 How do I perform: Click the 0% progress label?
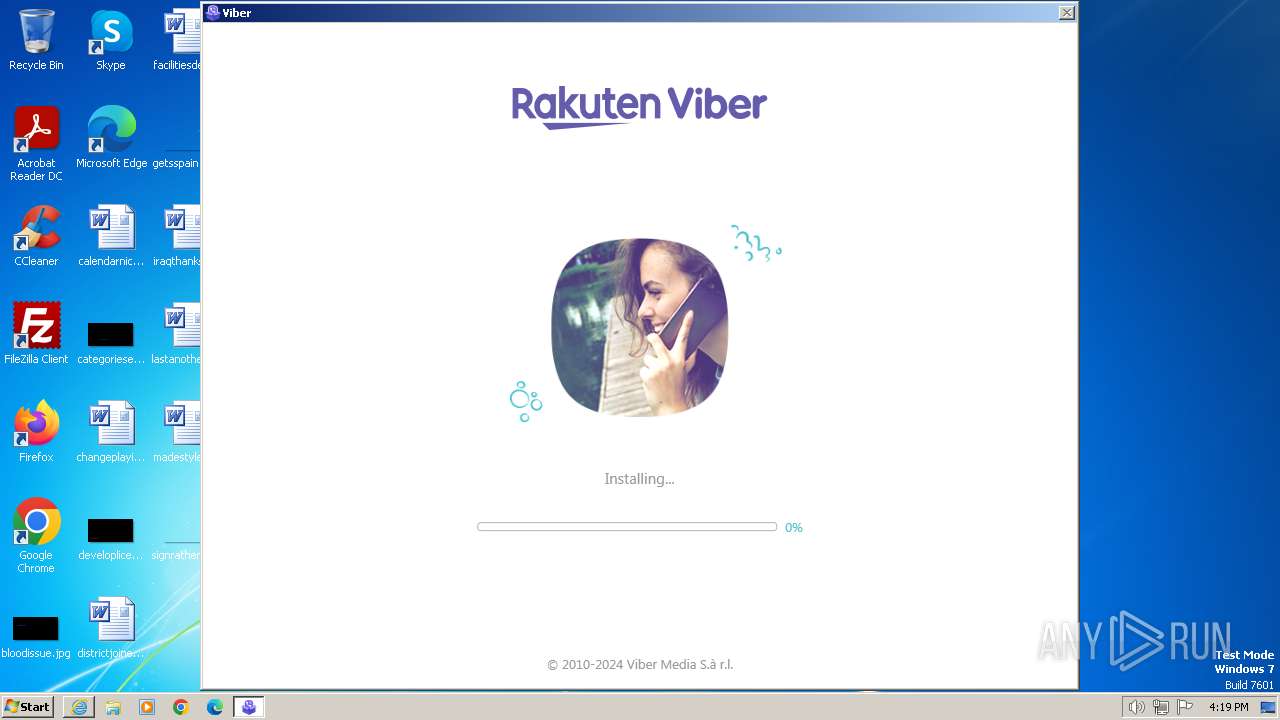(794, 528)
